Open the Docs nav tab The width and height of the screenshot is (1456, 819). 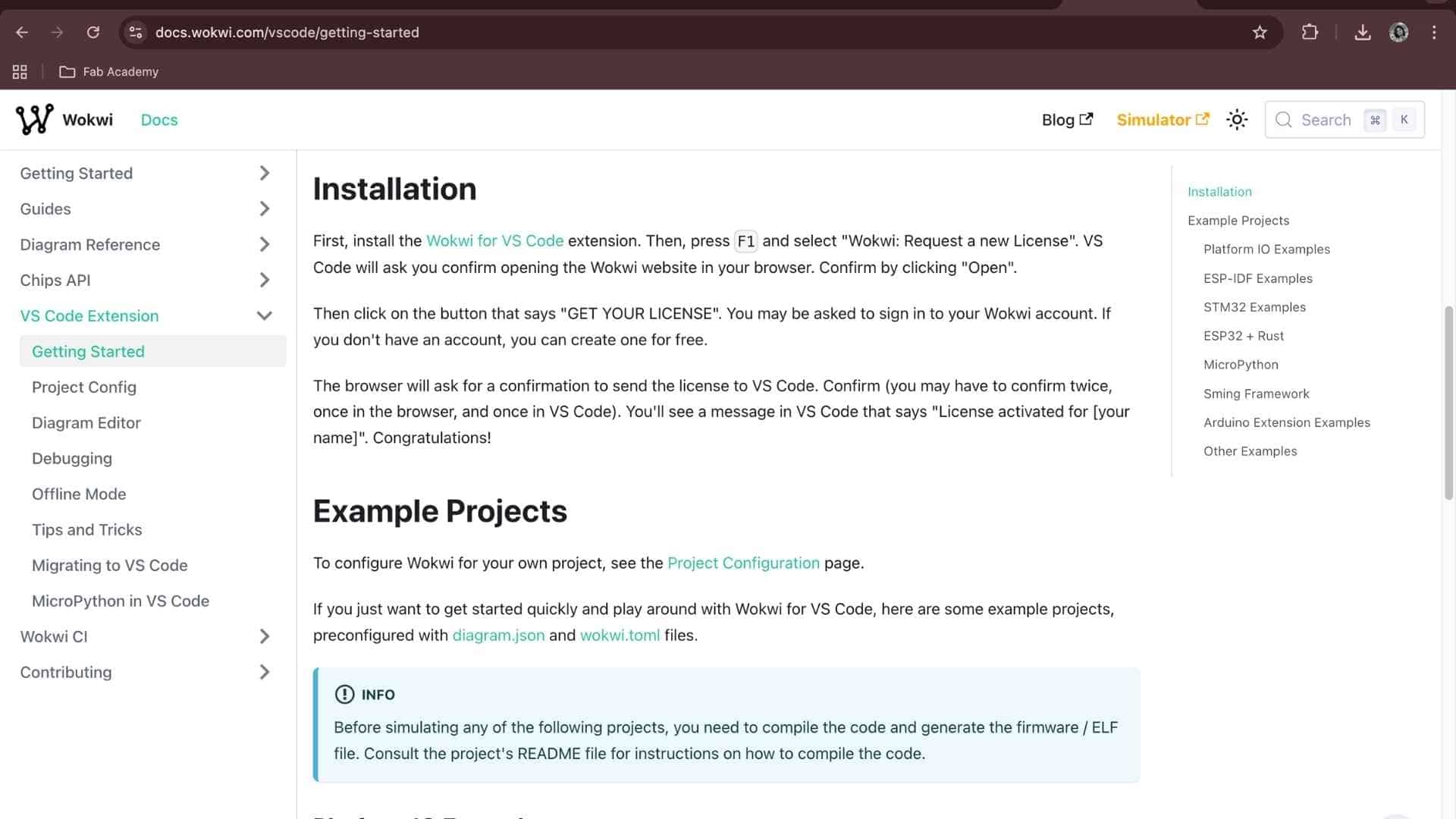click(159, 120)
